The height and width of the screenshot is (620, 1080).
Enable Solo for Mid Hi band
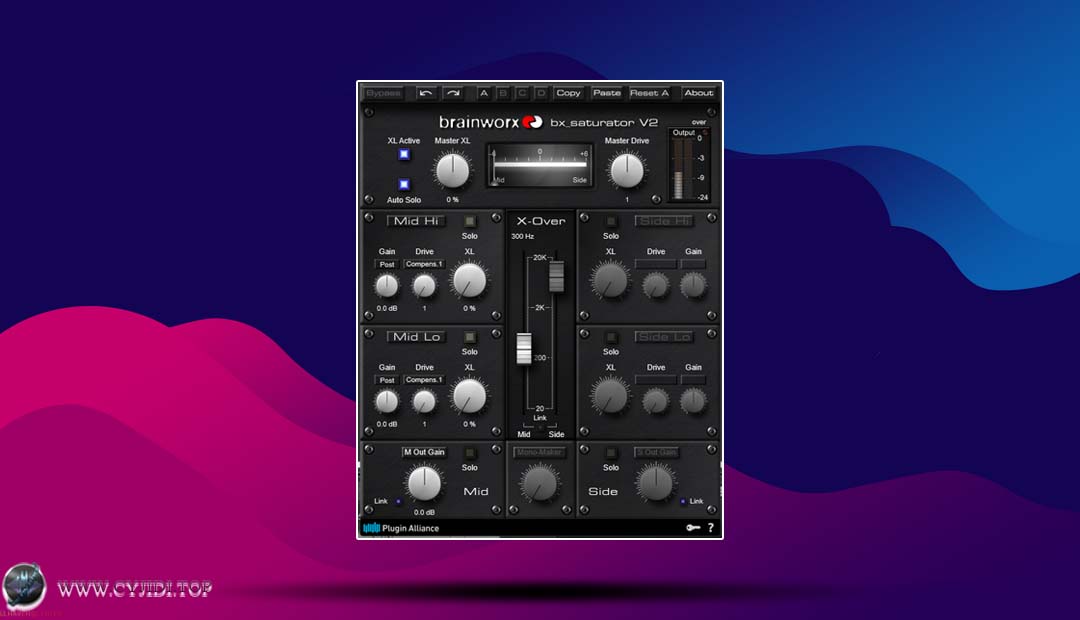tap(470, 221)
